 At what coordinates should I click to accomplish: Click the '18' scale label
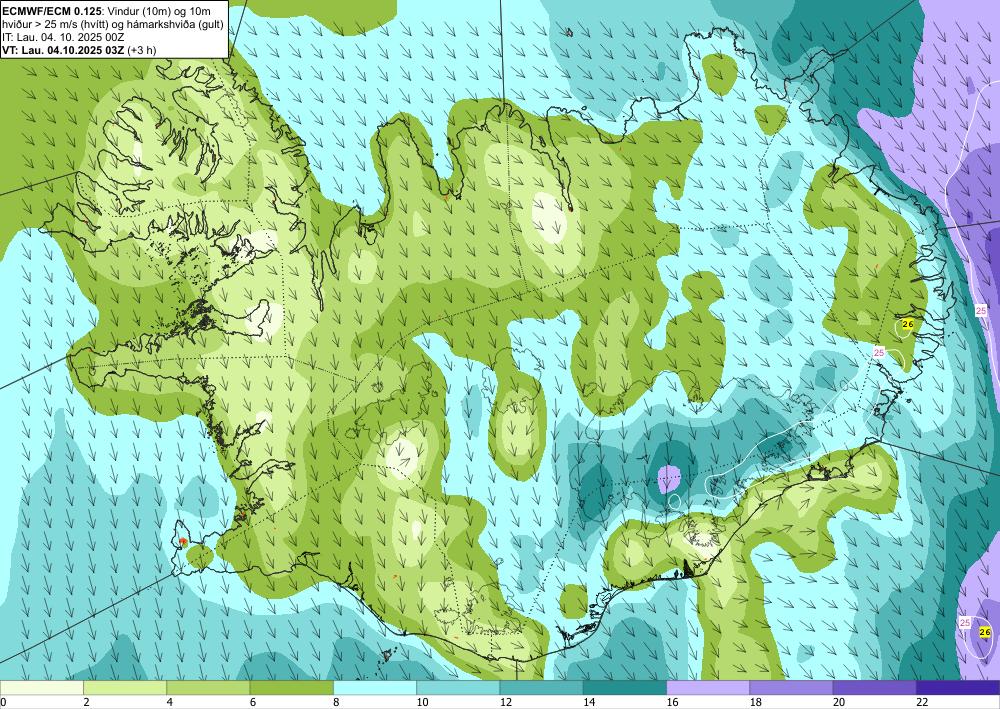[756, 702]
